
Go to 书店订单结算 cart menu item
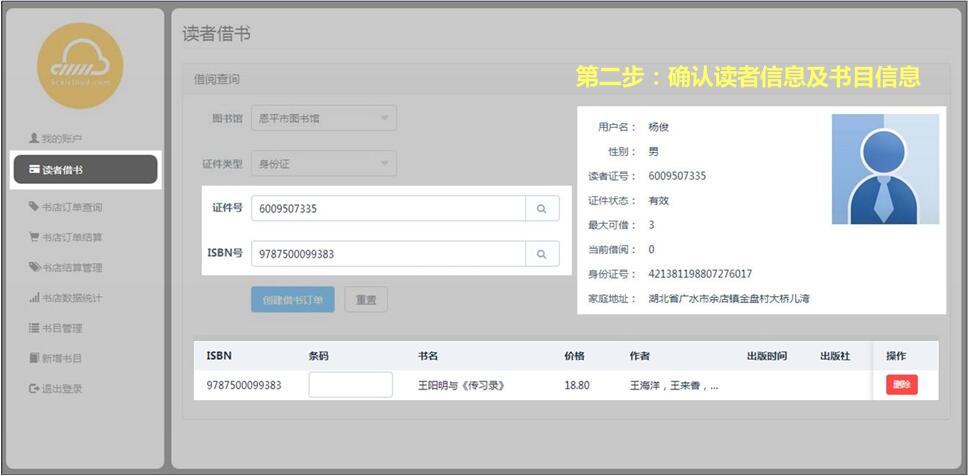click(72, 237)
